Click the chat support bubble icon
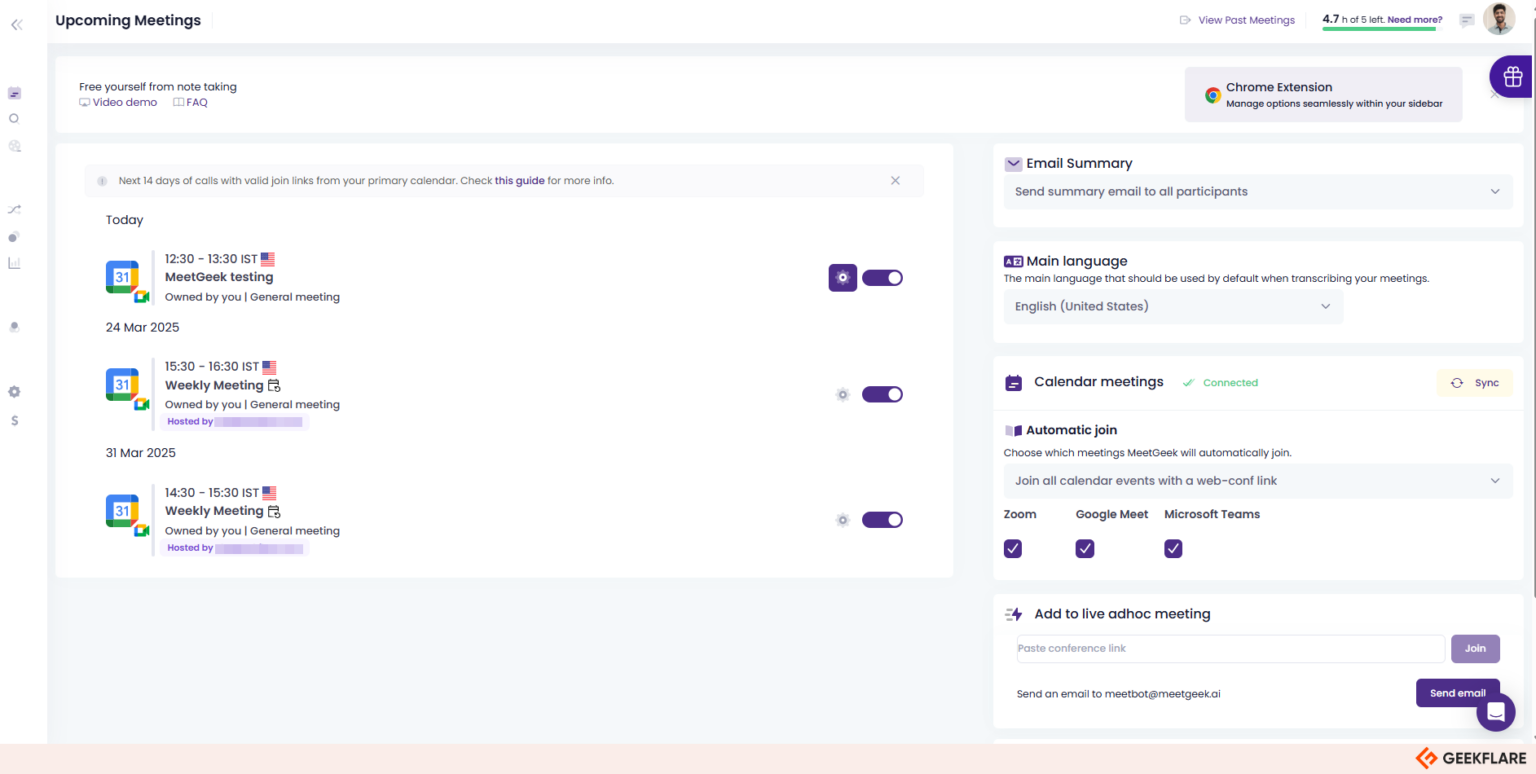 tap(1495, 711)
